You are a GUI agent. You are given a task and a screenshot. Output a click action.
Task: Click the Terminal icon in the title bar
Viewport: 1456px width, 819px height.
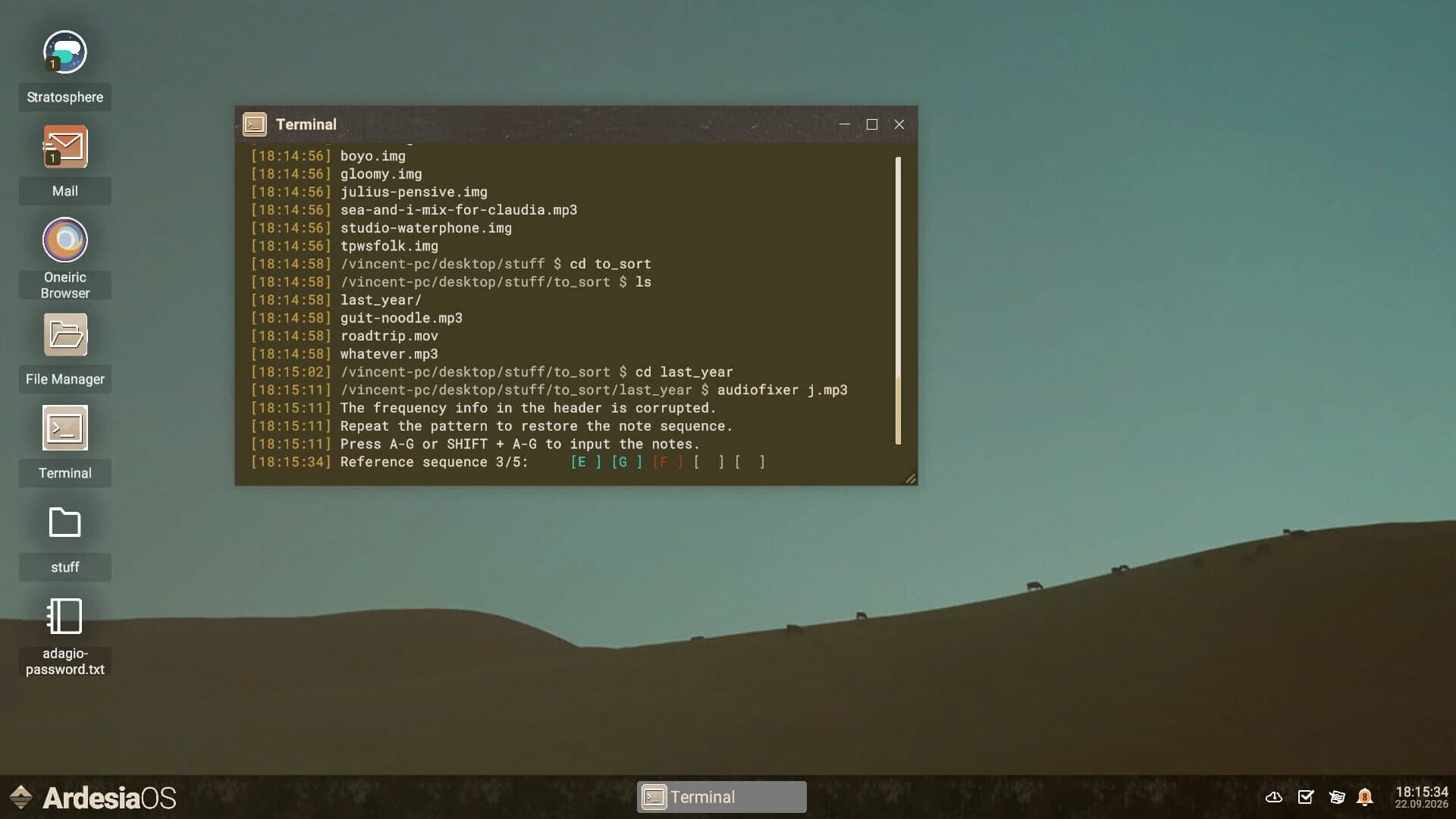pyautogui.click(x=255, y=124)
